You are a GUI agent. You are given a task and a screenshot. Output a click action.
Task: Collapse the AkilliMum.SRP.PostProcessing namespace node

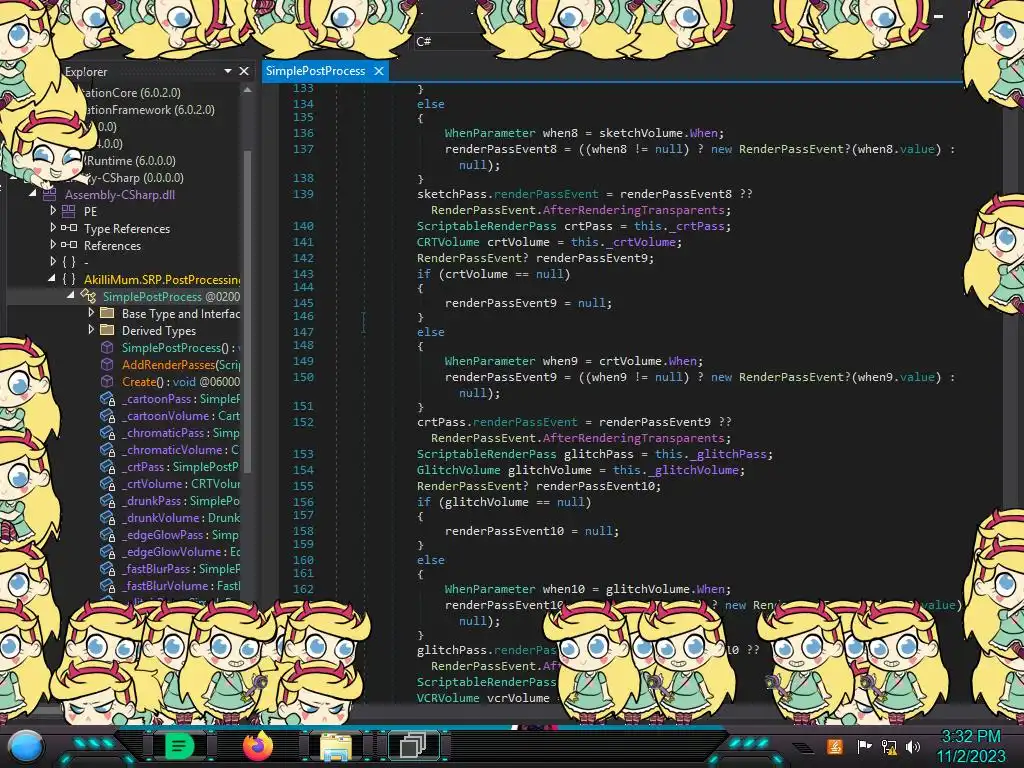click(x=52, y=279)
